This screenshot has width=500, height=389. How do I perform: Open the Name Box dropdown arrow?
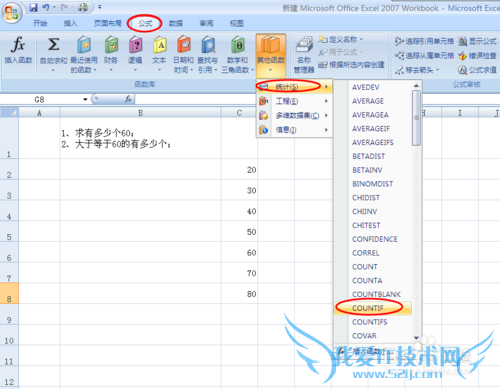(x=85, y=99)
